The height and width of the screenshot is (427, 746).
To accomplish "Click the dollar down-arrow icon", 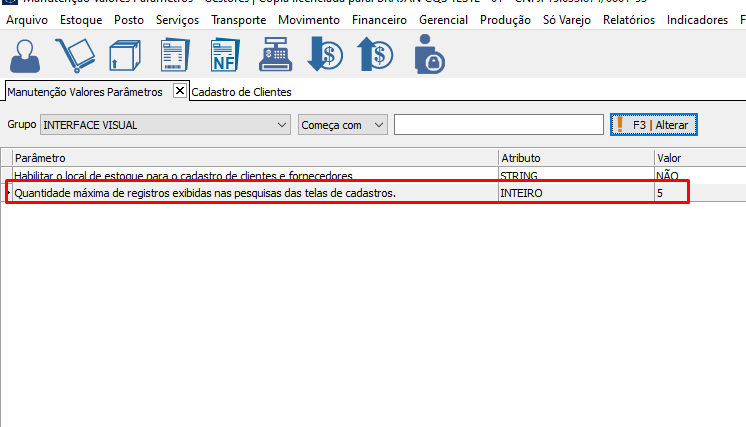I will click(326, 54).
